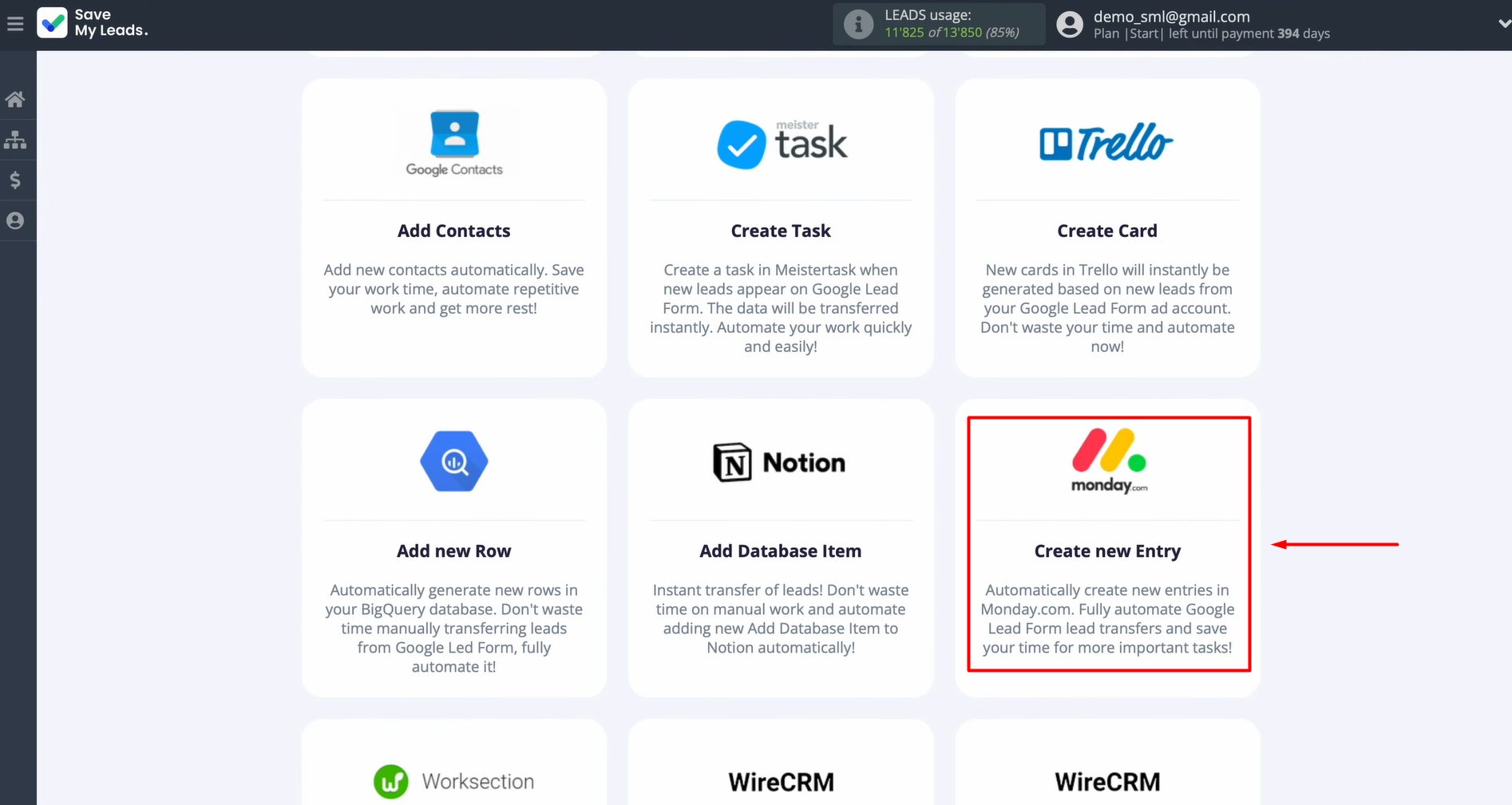Select the BigQuery hexagon icon

454,462
